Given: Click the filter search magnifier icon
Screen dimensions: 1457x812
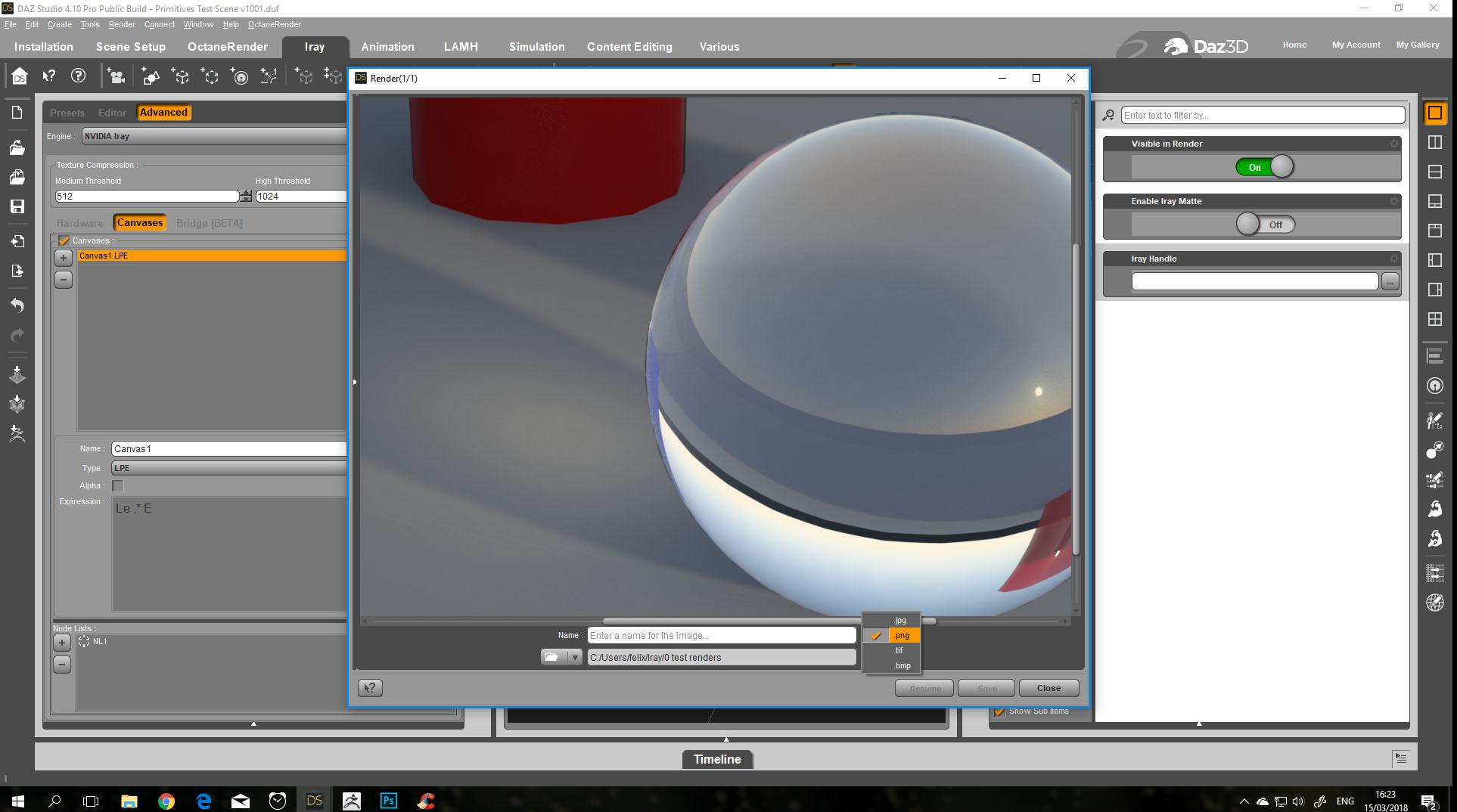Looking at the screenshot, I should coord(1108,115).
